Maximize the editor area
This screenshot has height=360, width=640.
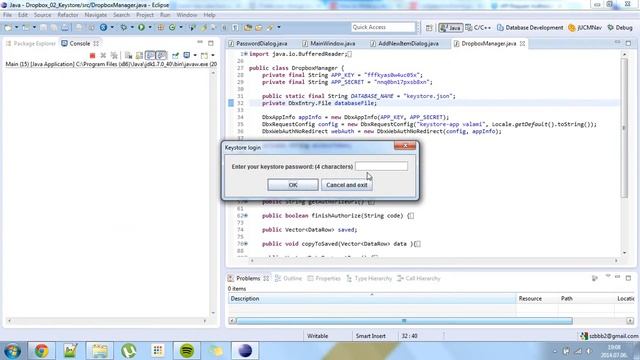point(628,43)
